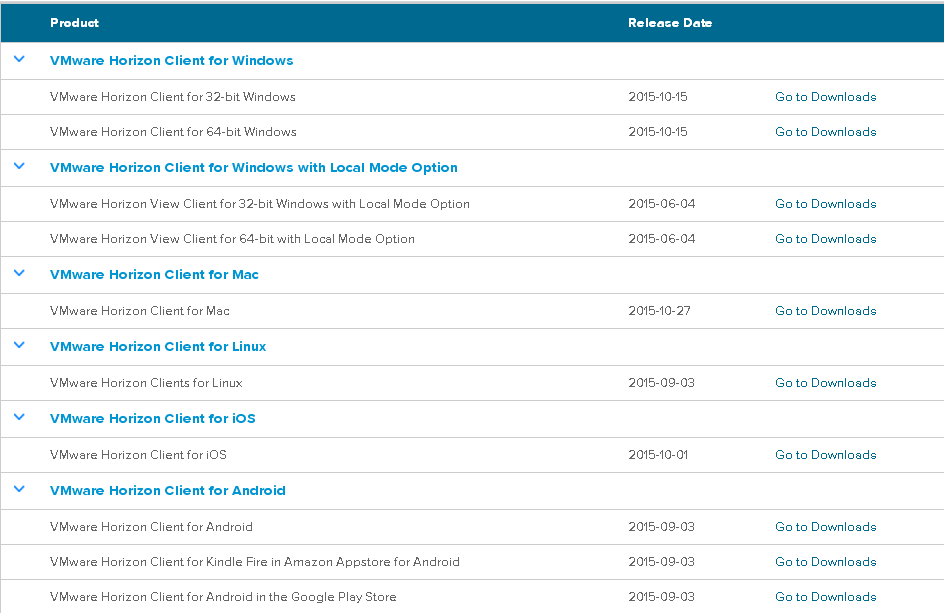Collapse the VMware Horizon Client for Windows chevron
Image resolution: width=944 pixels, height=613 pixels.
(19, 59)
